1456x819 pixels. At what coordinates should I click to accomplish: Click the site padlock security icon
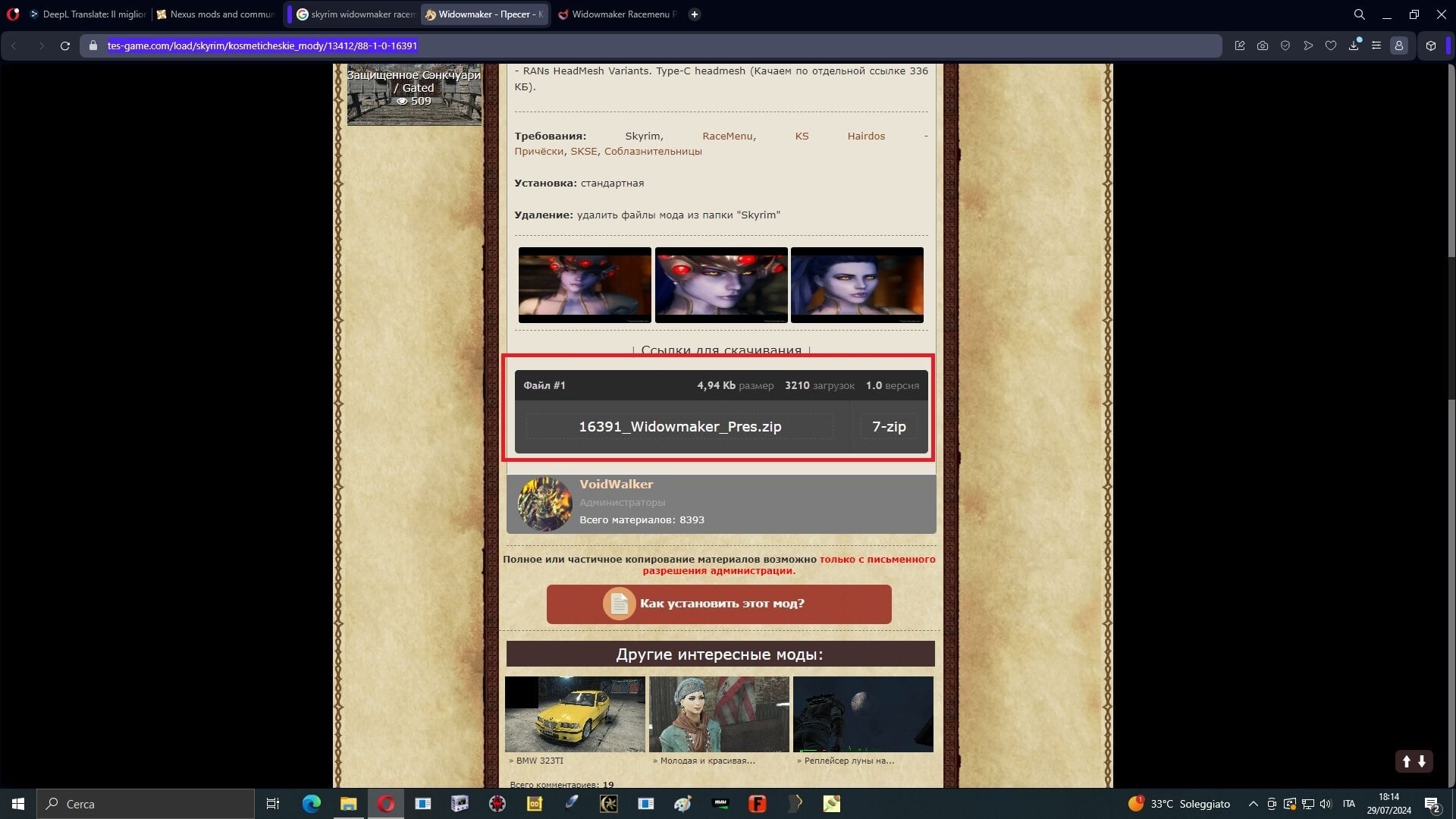93,45
